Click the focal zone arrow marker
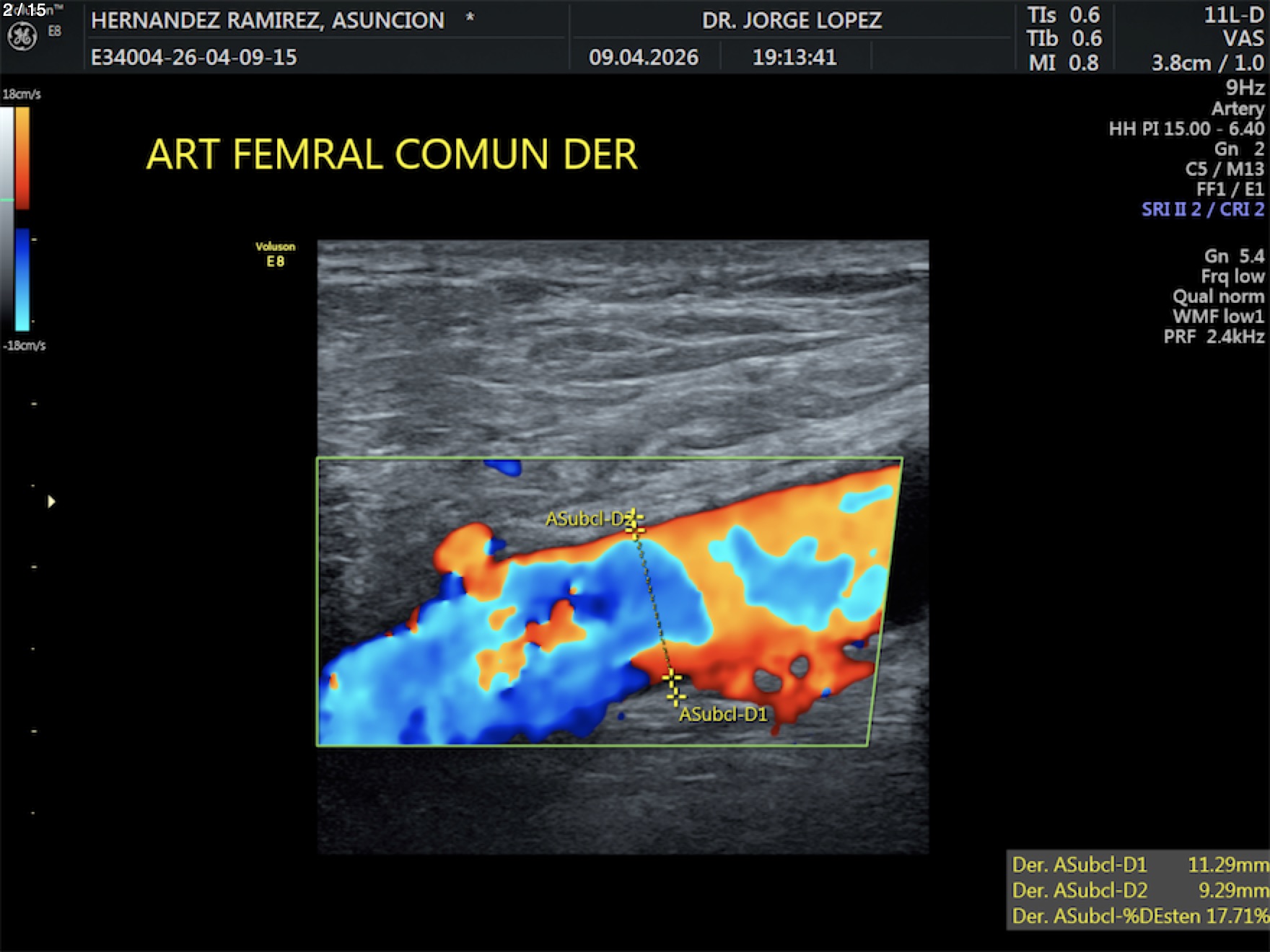This screenshot has height=952, width=1270. click(x=51, y=501)
